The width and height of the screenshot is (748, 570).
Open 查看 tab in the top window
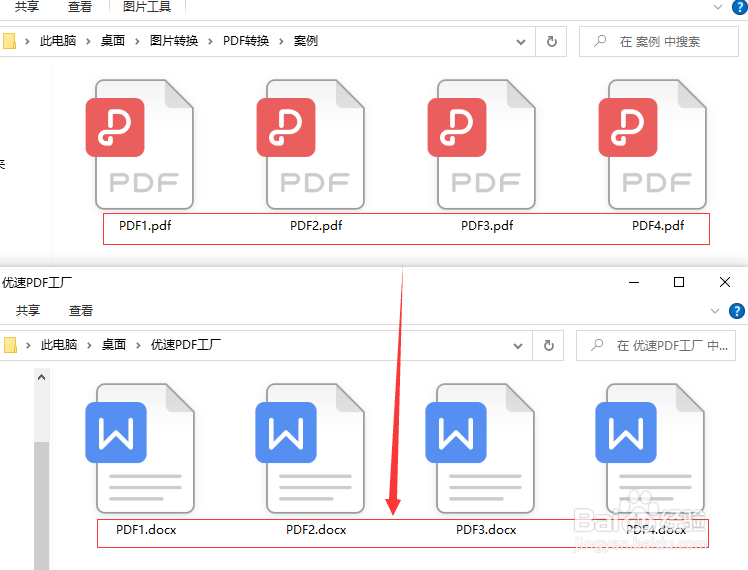pos(80,7)
